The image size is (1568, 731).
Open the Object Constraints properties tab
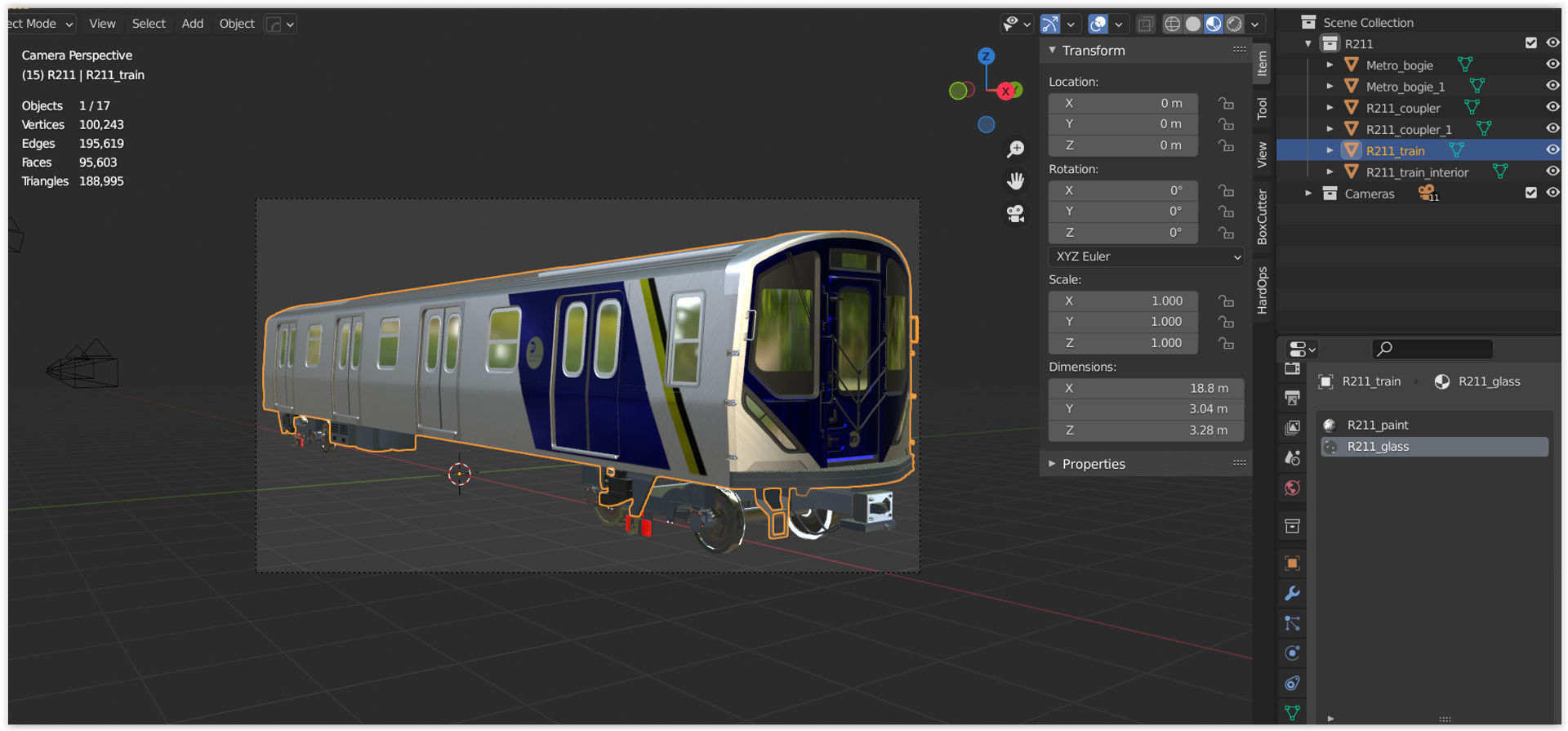(1292, 683)
